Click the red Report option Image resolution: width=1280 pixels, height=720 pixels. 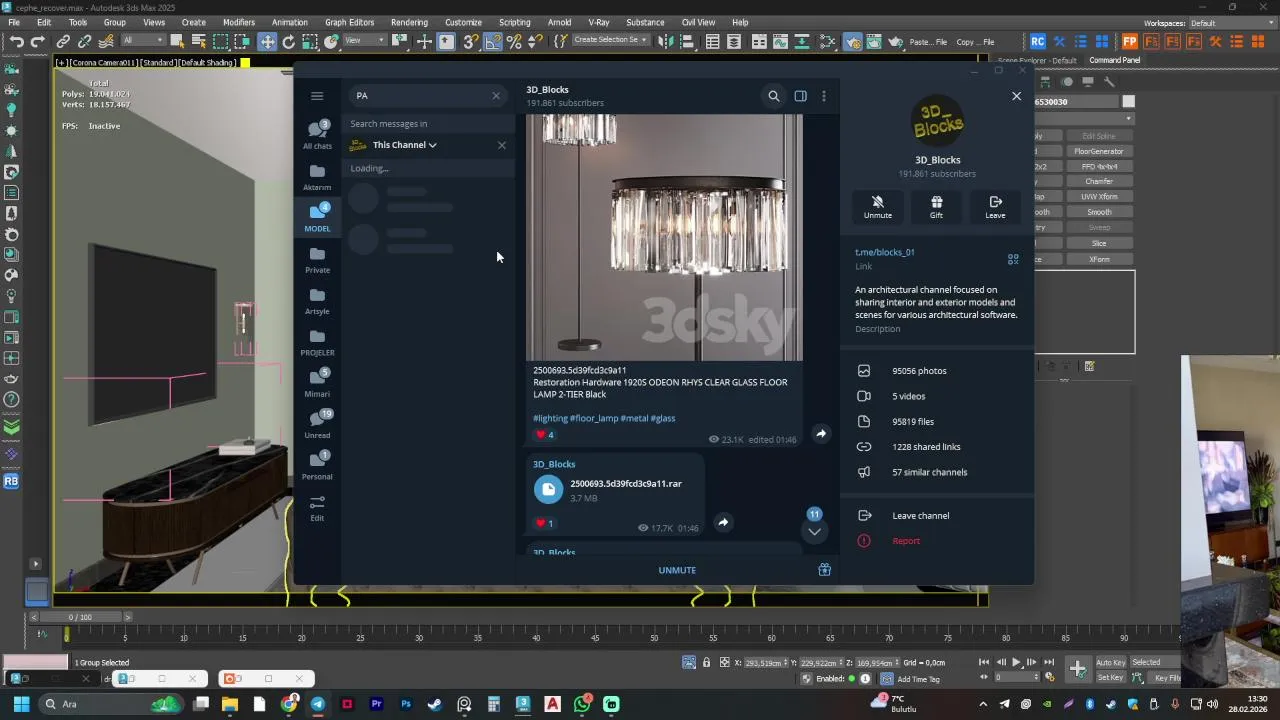point(936,541)
